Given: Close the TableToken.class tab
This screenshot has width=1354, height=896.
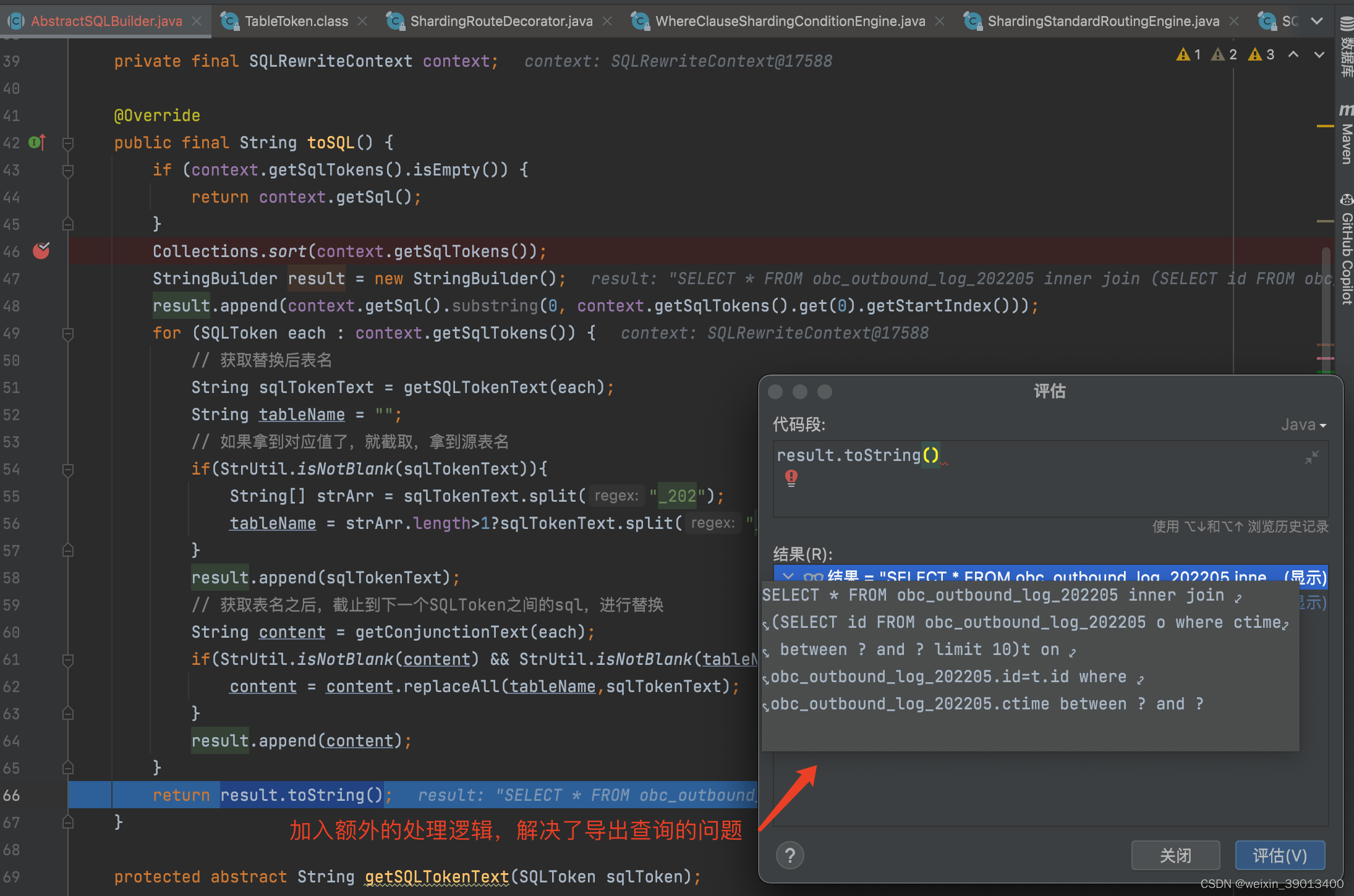Looking at the screenshot, I should [362, 21].
